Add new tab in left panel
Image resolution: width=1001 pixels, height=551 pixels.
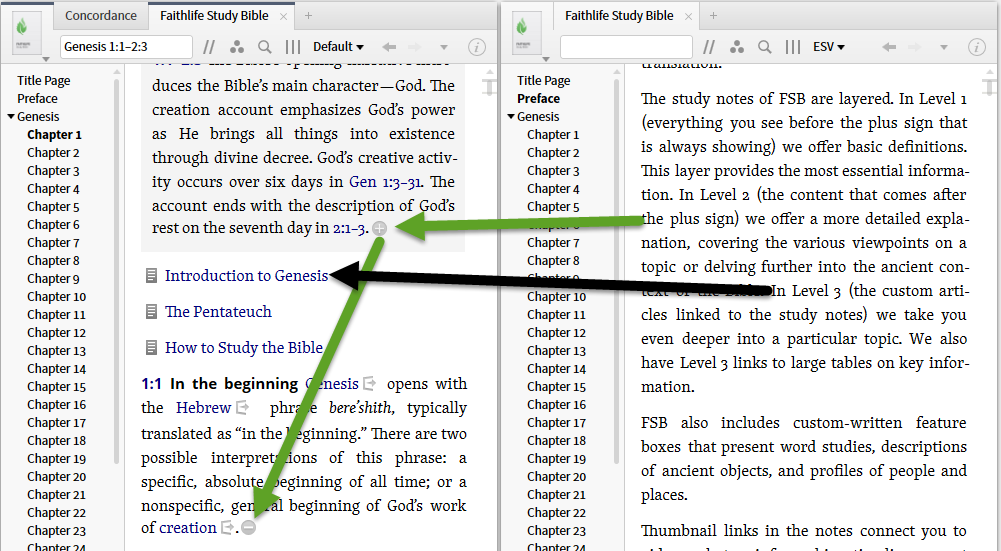coord(308,15)
